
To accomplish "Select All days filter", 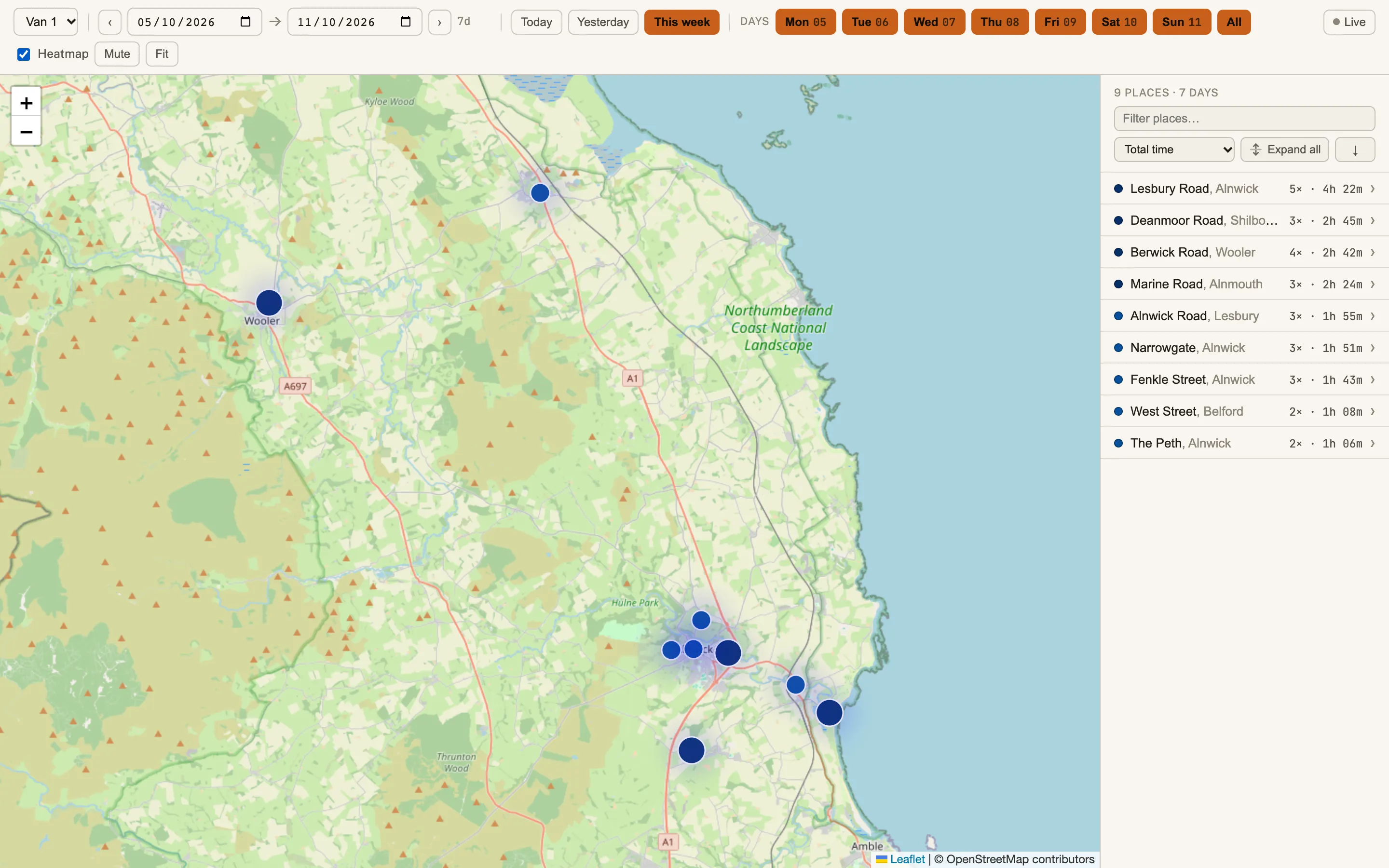I will click(x=1233, y=22).
